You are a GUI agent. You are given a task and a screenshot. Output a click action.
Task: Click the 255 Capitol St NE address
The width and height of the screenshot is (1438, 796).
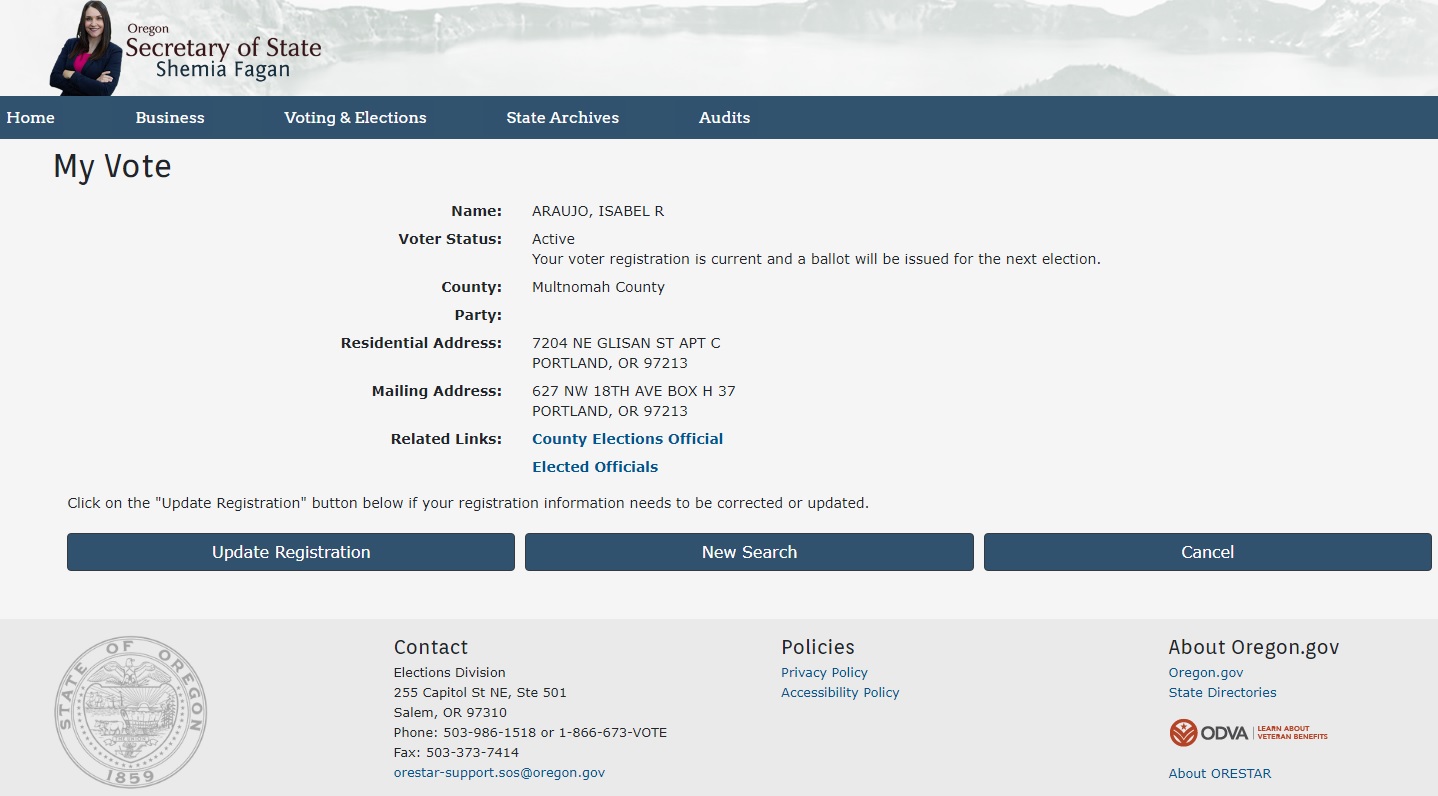coord(480,693)
